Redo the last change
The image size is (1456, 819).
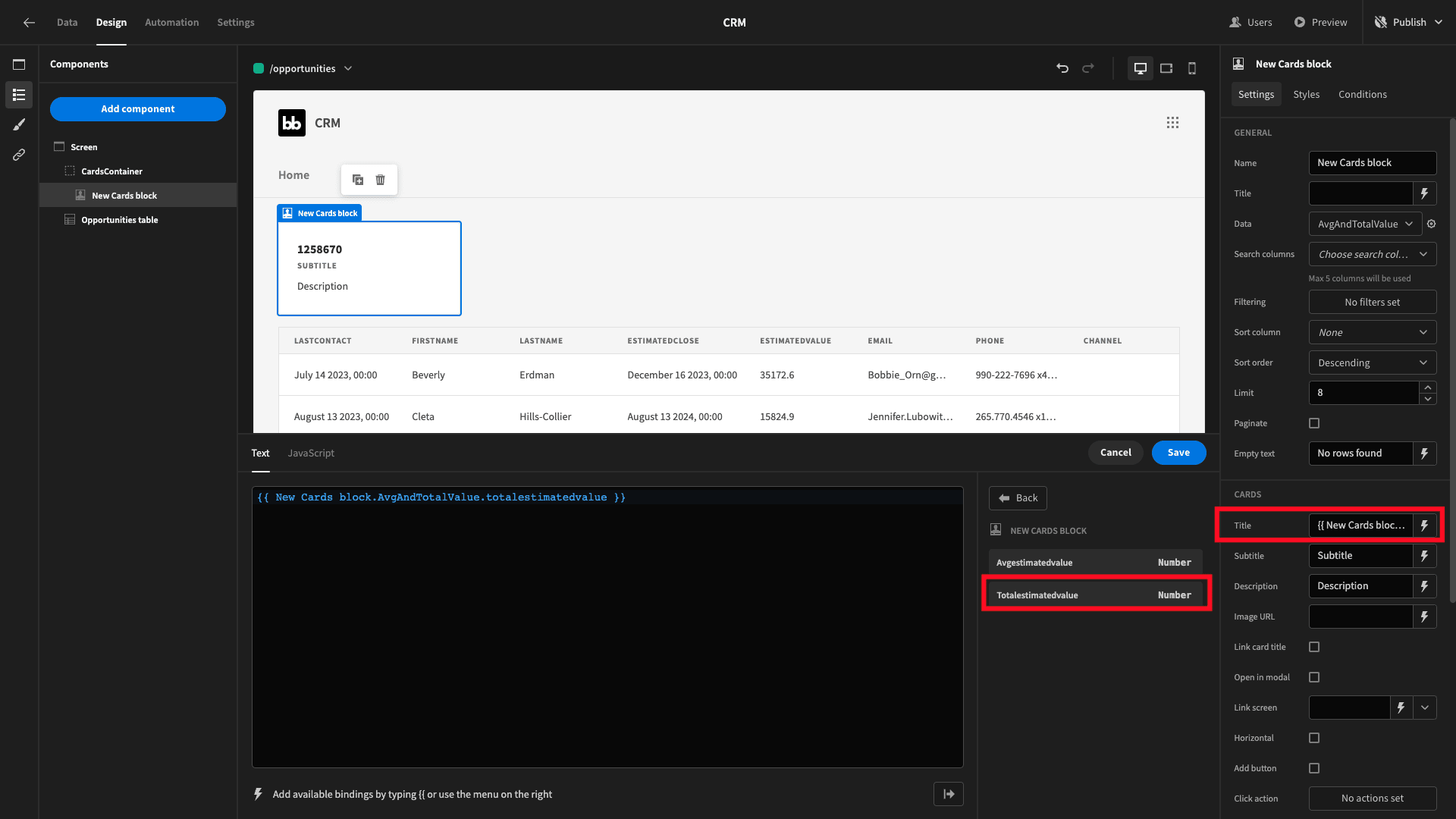tap(1088, 68)
